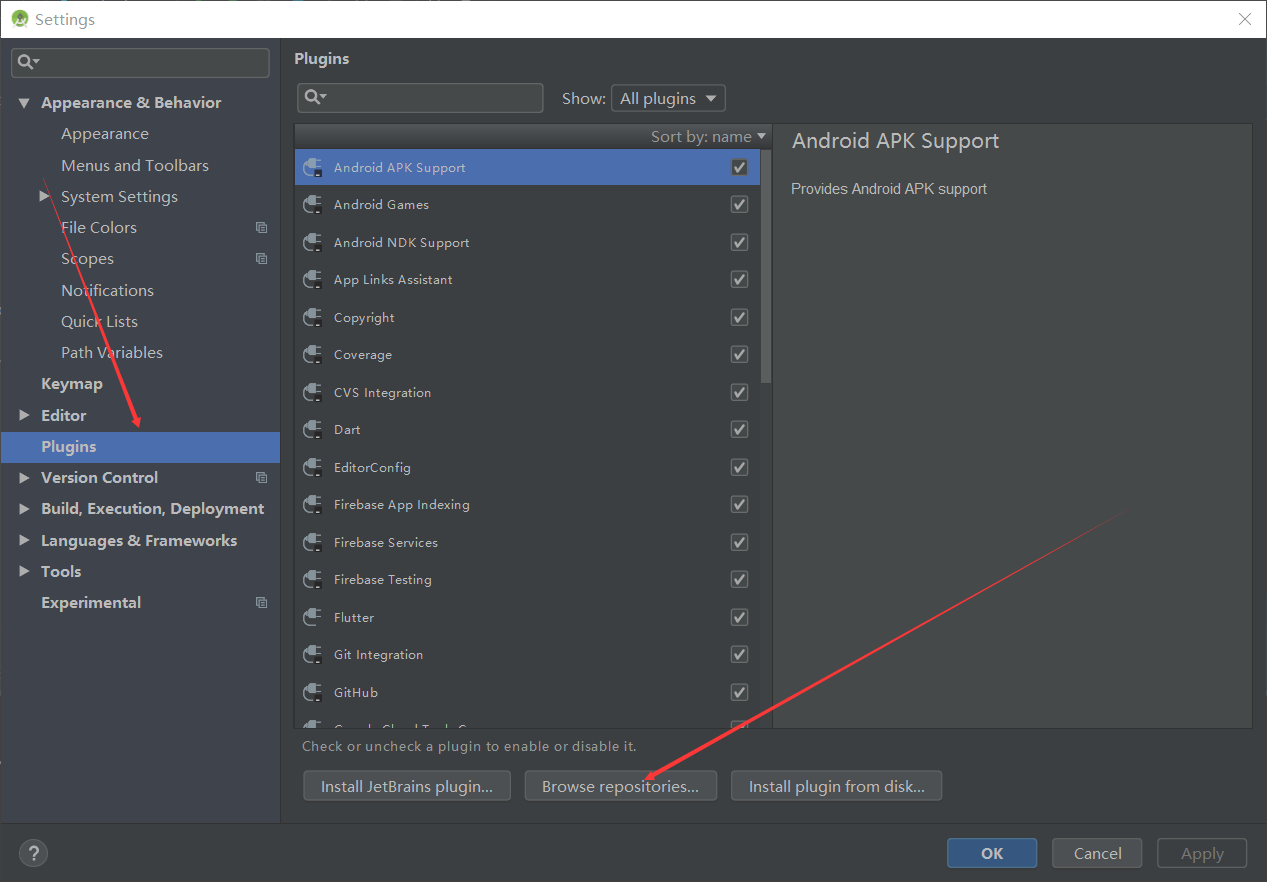Click the EditorConfig plugin icon
The width and height of the screenshot is (1267, 882).
312,467
